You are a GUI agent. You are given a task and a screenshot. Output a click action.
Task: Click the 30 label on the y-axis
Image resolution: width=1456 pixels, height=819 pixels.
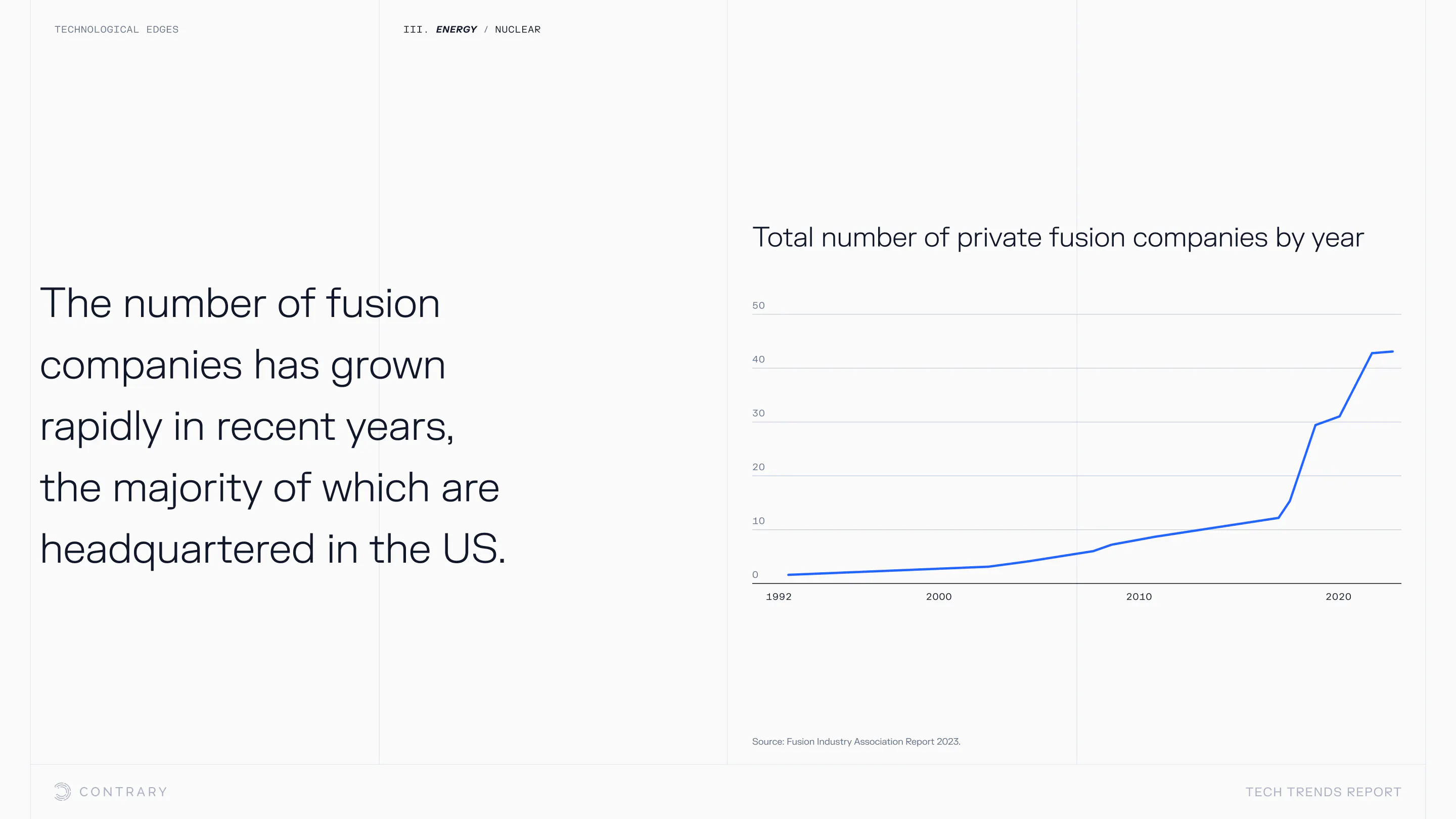pos(758,413)
